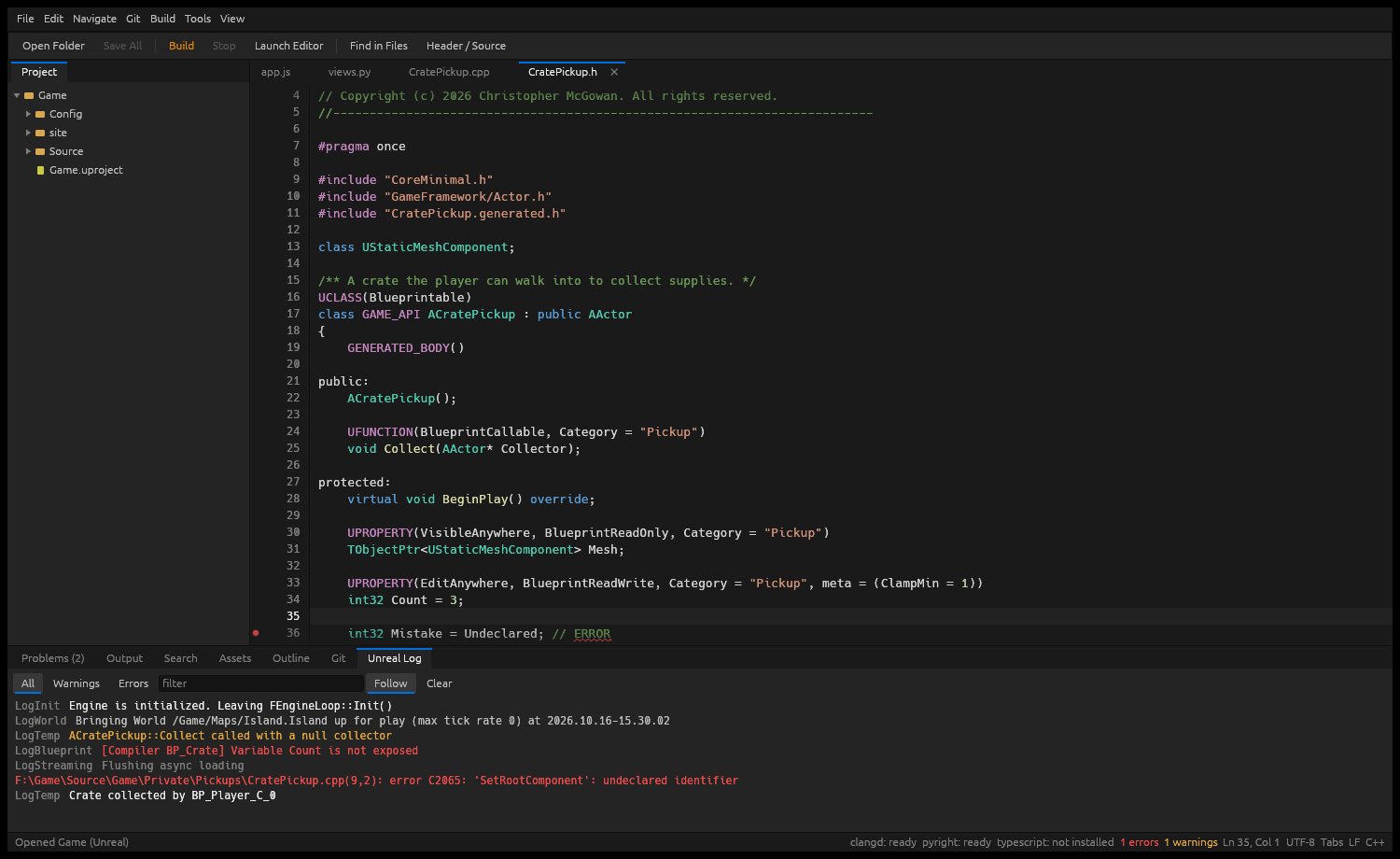1400x859 pixels.
Task: Click the site folder icon
Action: pyautogui.click(x=40, y=133)
